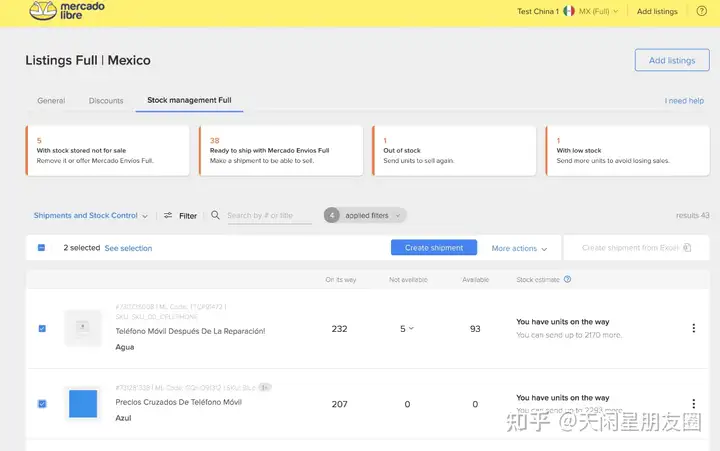This screenshot has width=720, height=451.
Task: Open kebab menu for Precios Cruzados row
Action: click(x=693, y=403)
